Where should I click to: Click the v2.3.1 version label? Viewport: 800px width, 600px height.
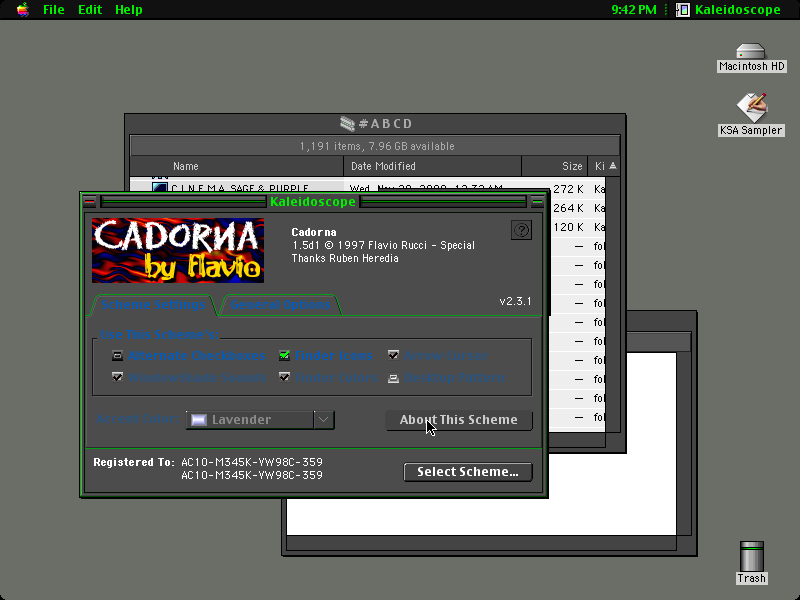coord(515,301)
